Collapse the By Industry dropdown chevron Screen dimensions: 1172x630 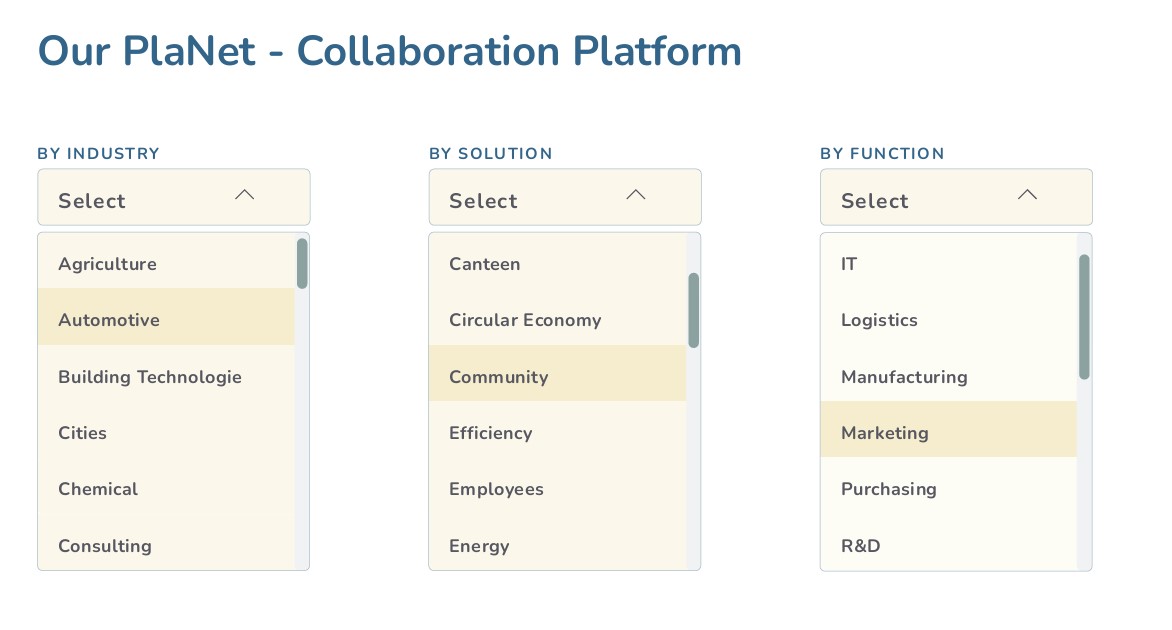coord(244,194)
